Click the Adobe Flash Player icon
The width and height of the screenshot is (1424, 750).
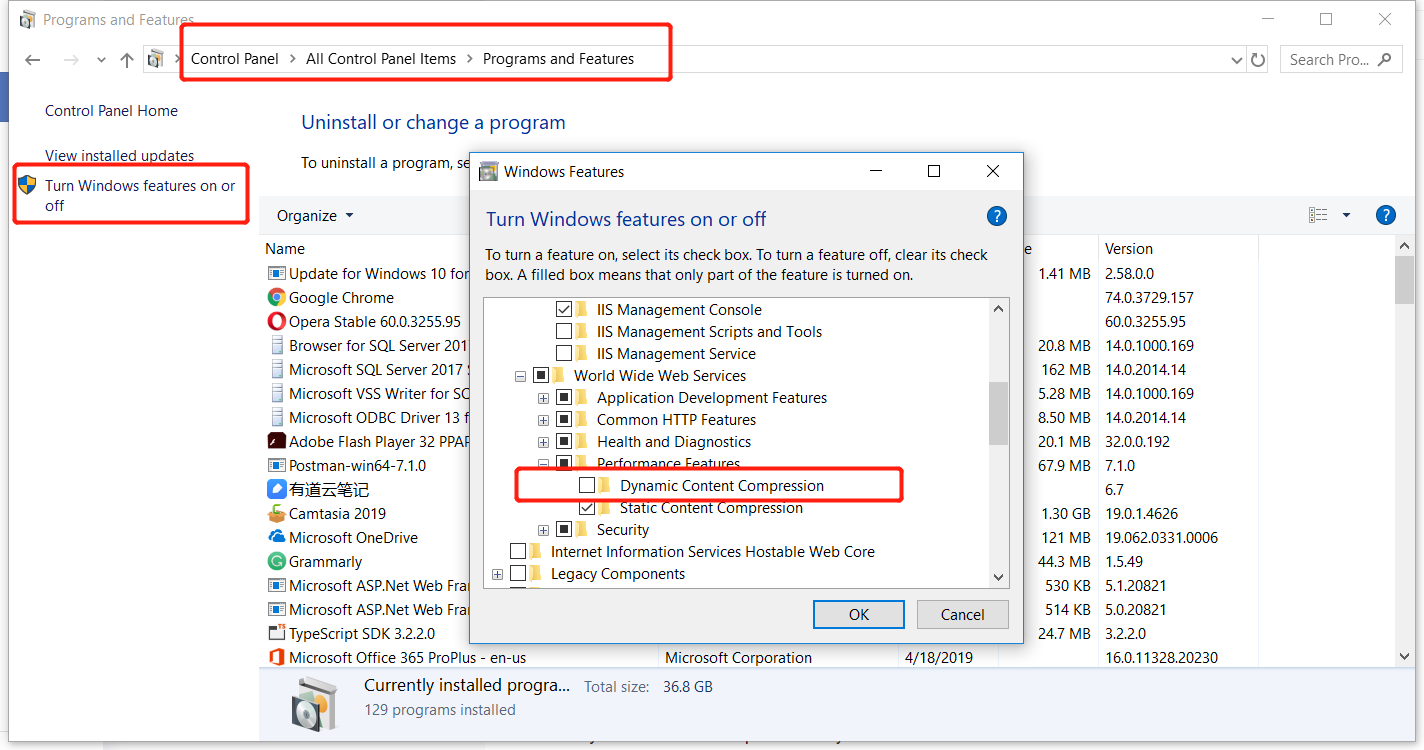click(x=277, y=442)
